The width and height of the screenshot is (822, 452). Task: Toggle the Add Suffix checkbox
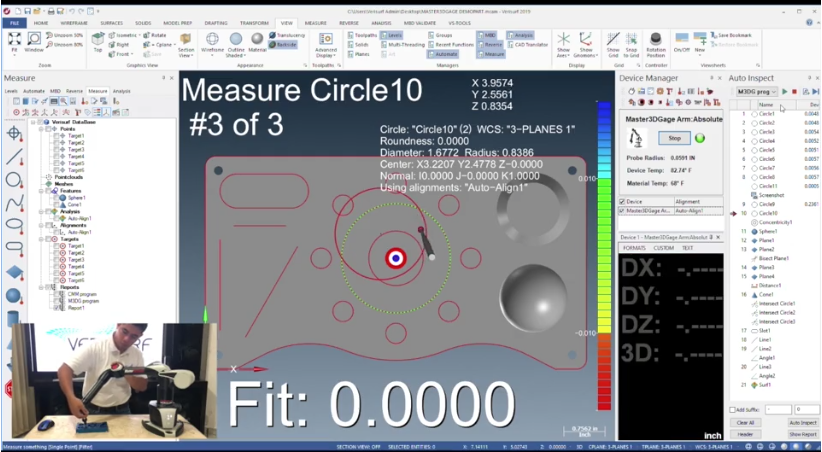click(732, 410)
